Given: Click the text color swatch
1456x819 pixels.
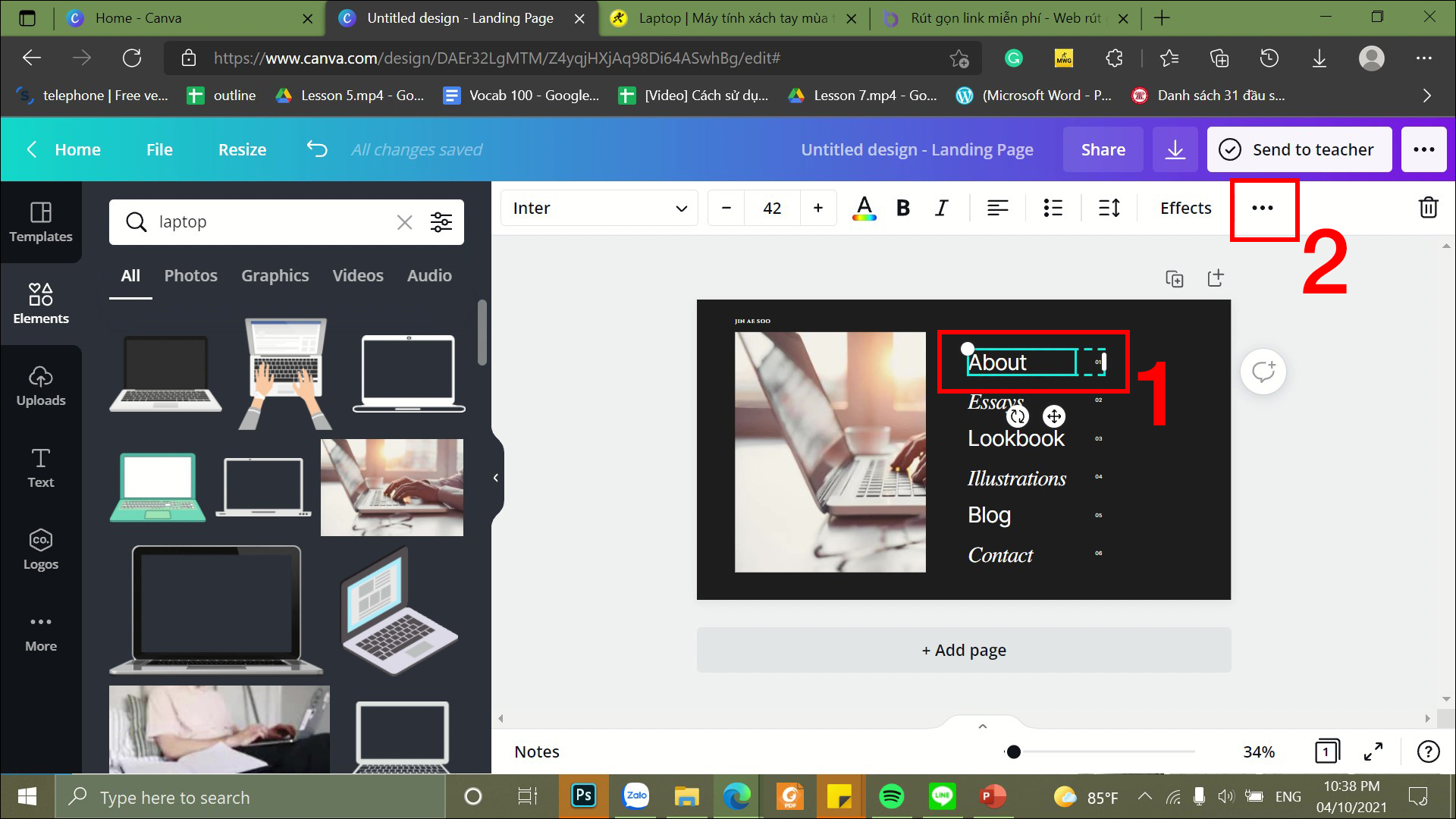Looking at the screenshot, I should (862, 208).
